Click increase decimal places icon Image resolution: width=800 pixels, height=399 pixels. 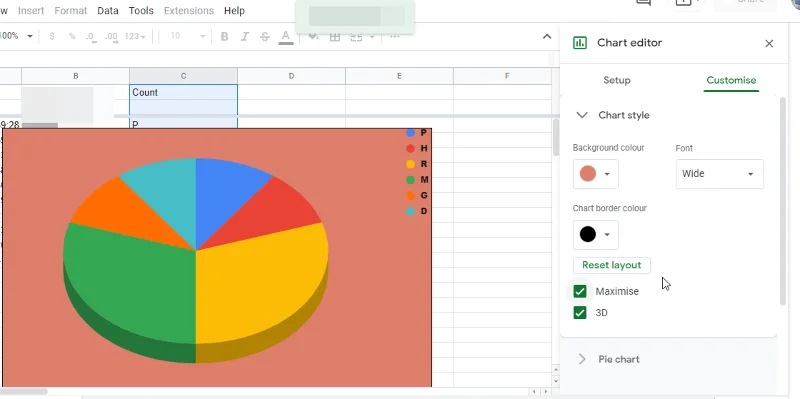pyautogui.click(x=111, y=37)
